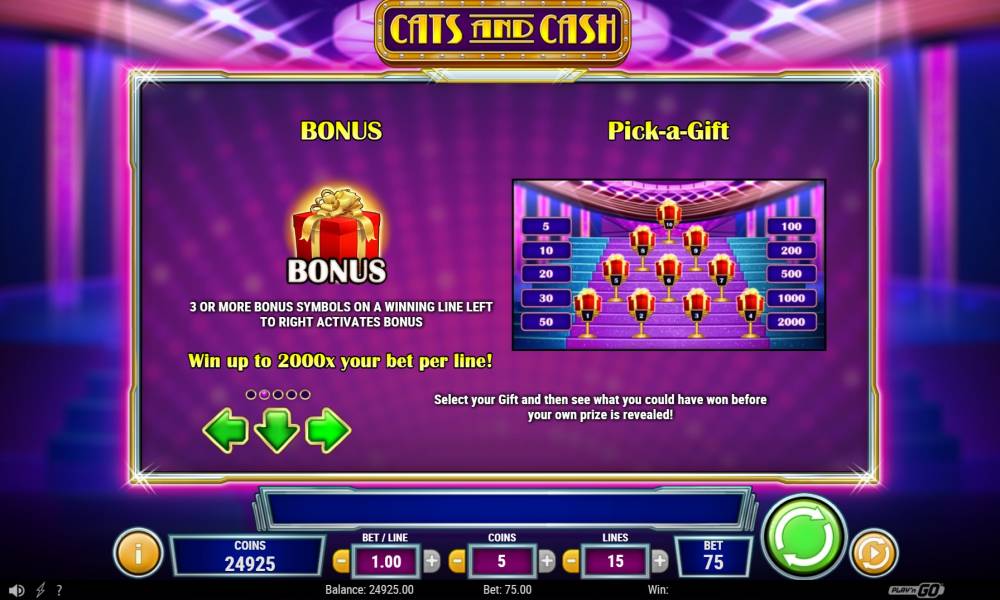Decrease the Coins value
The width and height of the screenshot is (1000, 600).
pyautogui.click(x=457, y=562)
